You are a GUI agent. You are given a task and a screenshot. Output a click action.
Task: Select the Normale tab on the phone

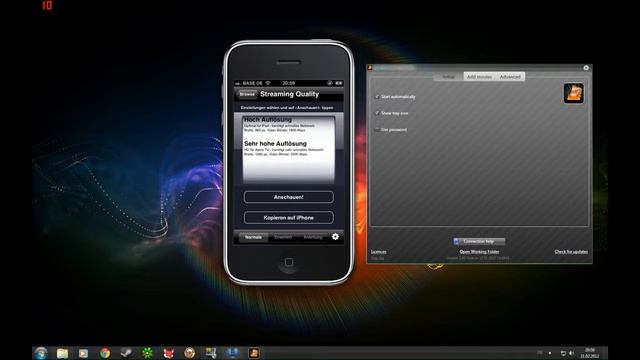253,237
